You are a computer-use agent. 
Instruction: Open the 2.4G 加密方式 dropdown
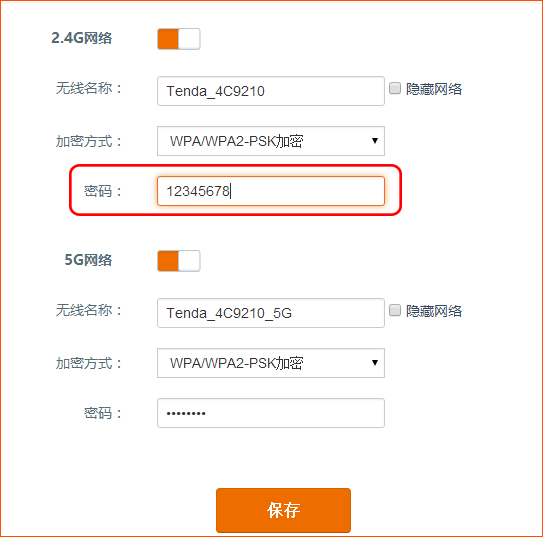pos(271,141)
